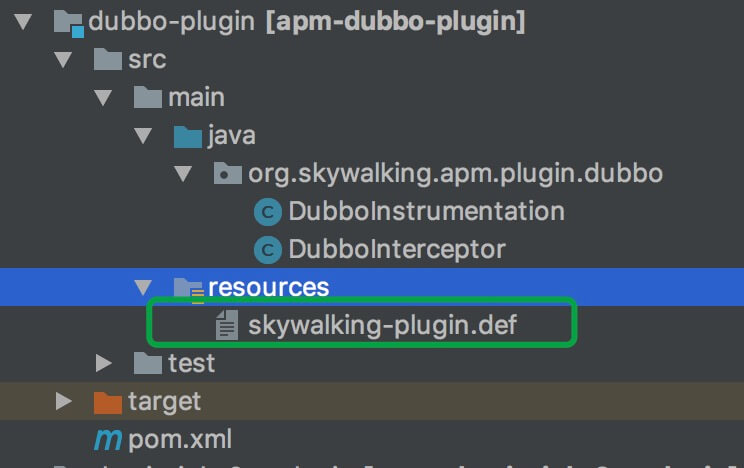Click the file icon of skywalking-plugin.def

(x=227, y=325)
